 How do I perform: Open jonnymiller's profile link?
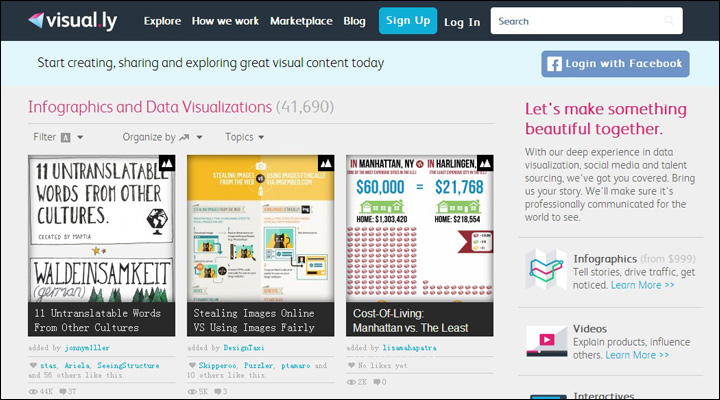point(87,348)
